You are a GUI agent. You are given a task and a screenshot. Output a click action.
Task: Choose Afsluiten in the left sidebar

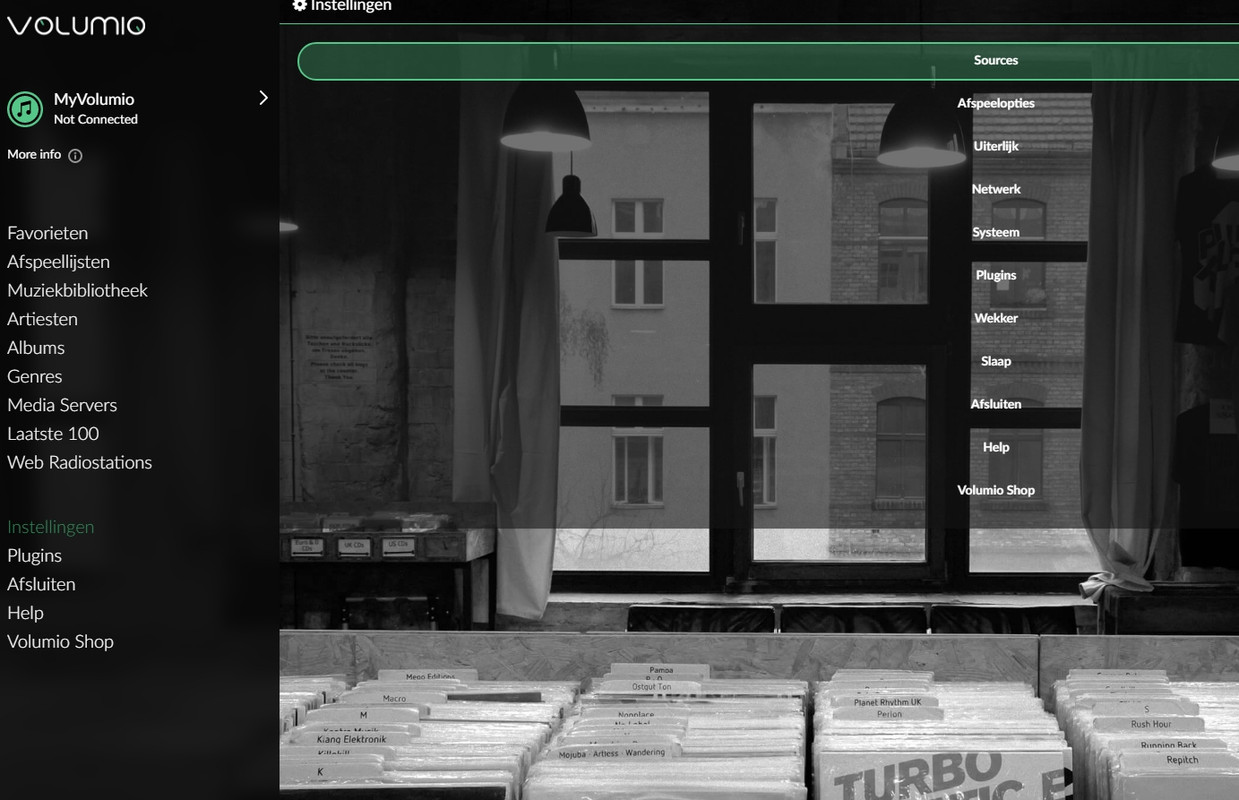click(42, 584)
